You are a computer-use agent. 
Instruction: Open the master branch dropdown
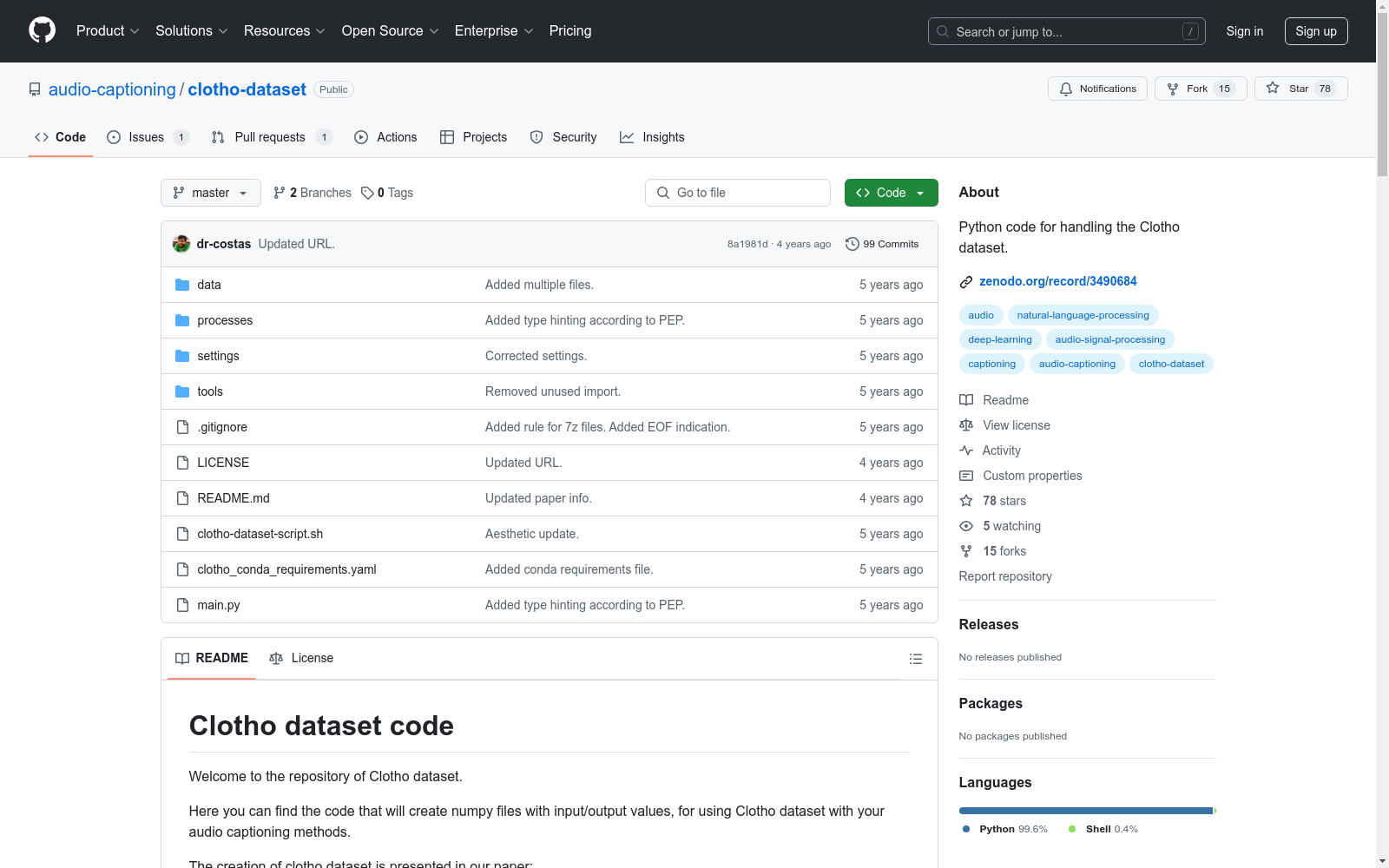click(x=211, y=193)
